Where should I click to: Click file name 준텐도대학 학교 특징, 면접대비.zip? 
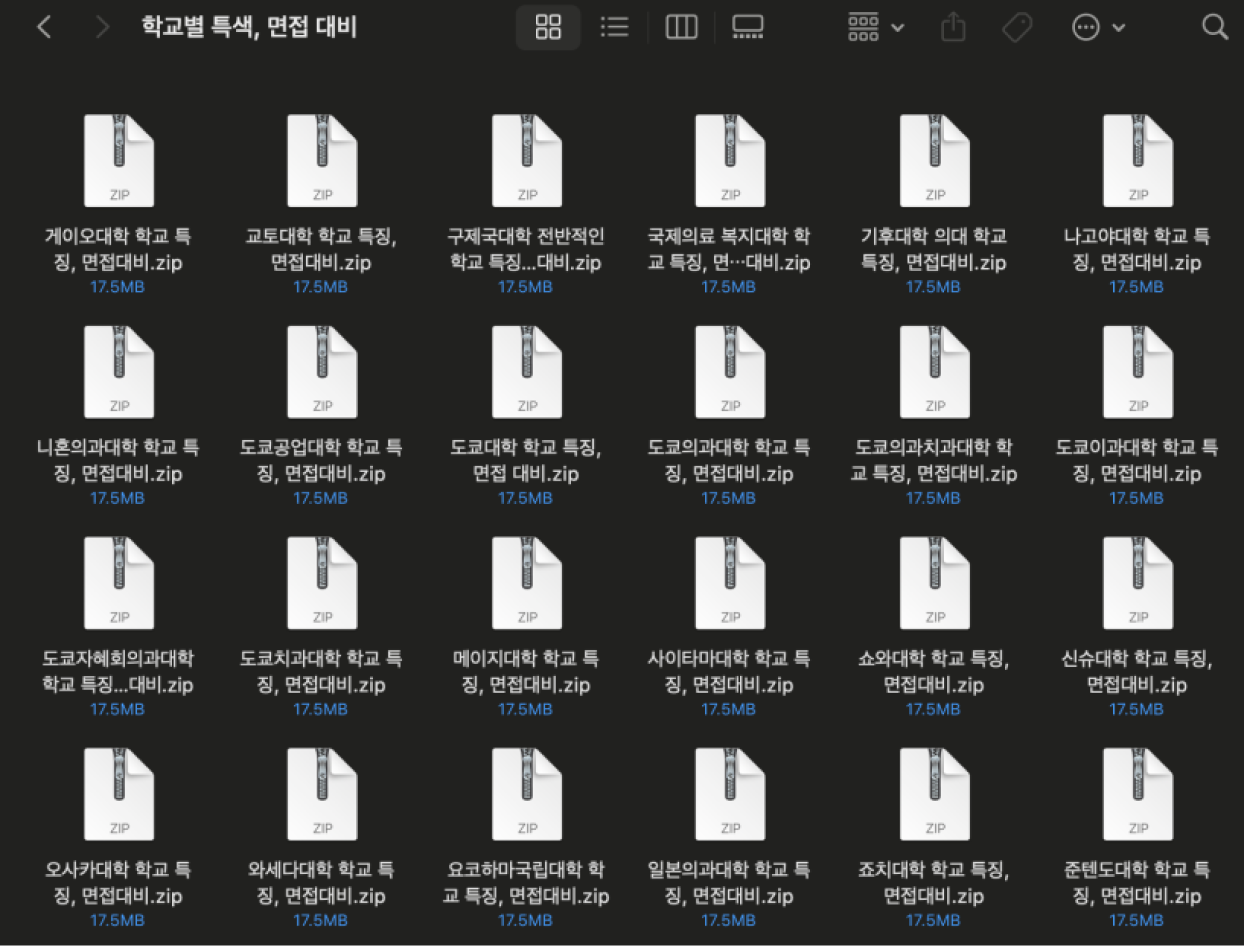tap(1137, 883)
